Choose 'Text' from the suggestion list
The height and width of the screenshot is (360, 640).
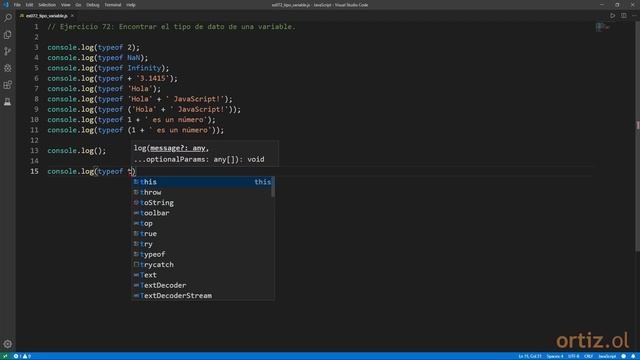[202, 275]
